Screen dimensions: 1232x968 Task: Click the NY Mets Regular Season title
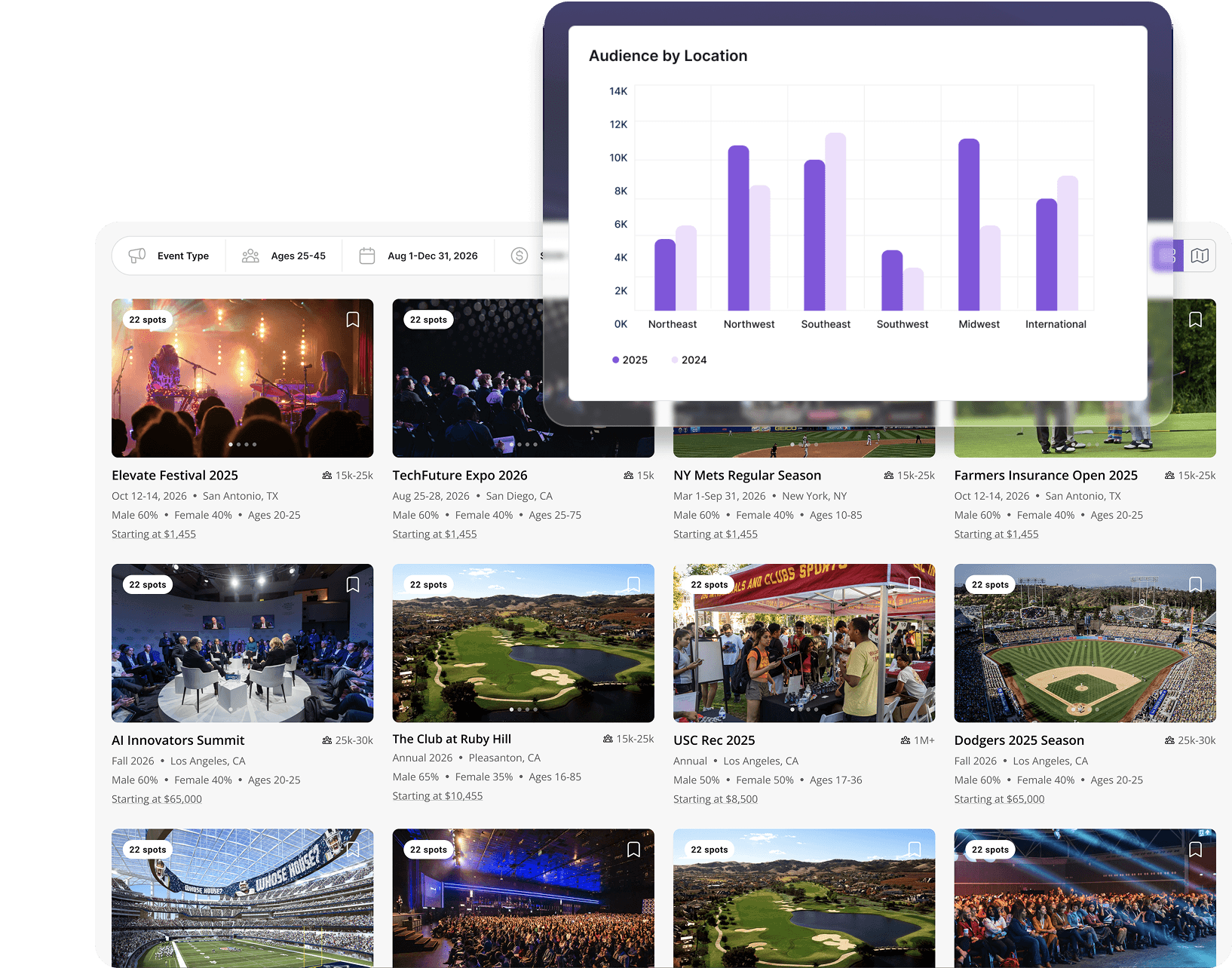tap(746, 476)
